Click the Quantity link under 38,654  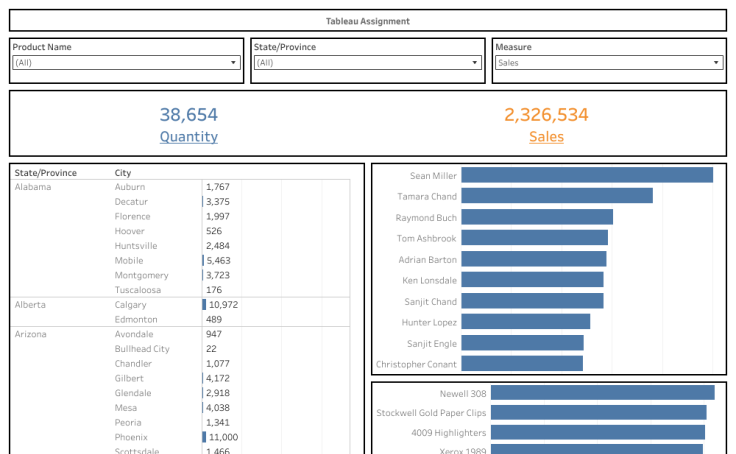pos(188,137)
